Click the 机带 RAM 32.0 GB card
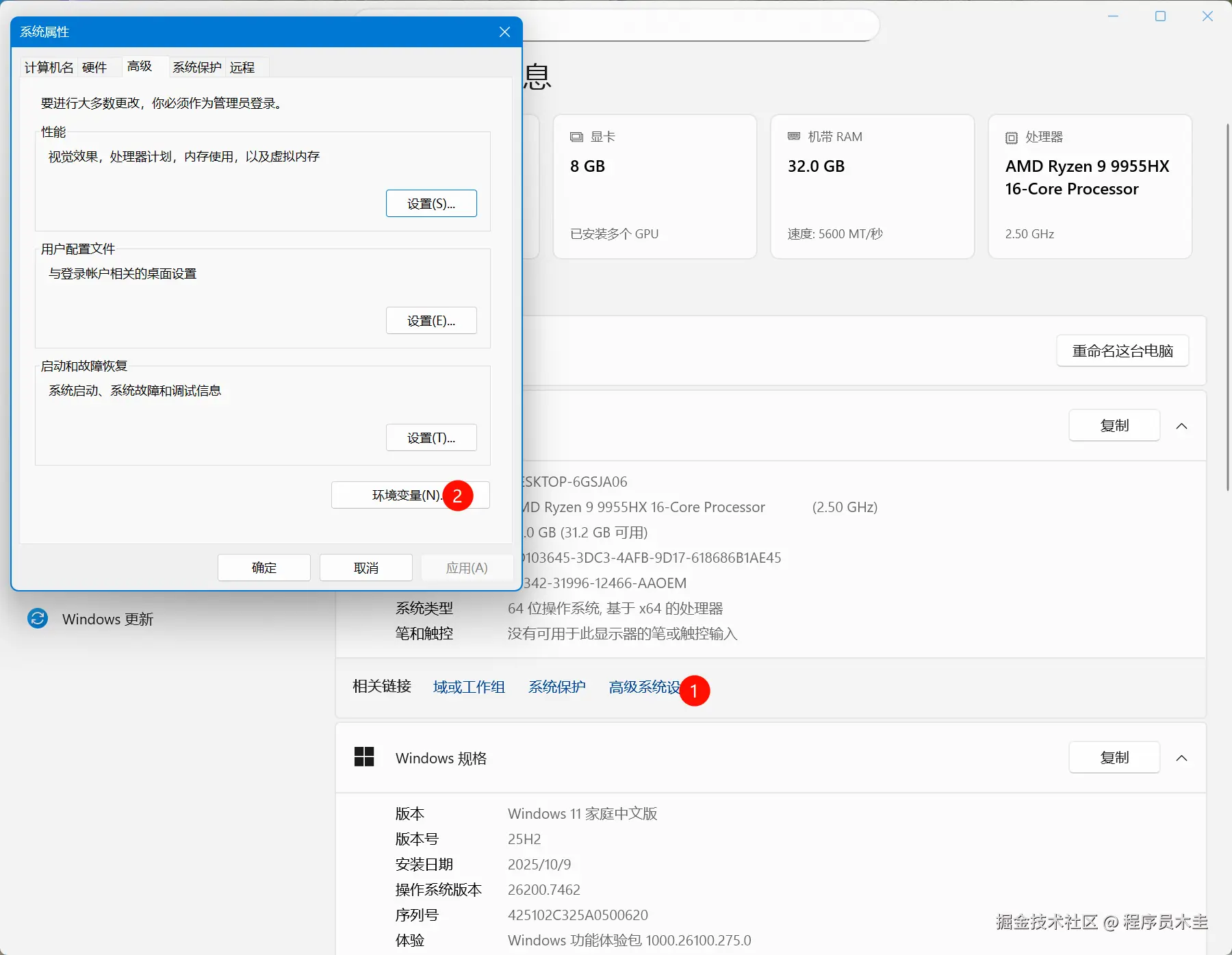The width and height of the screenshot is (1232, 955). tap(873, 186)
